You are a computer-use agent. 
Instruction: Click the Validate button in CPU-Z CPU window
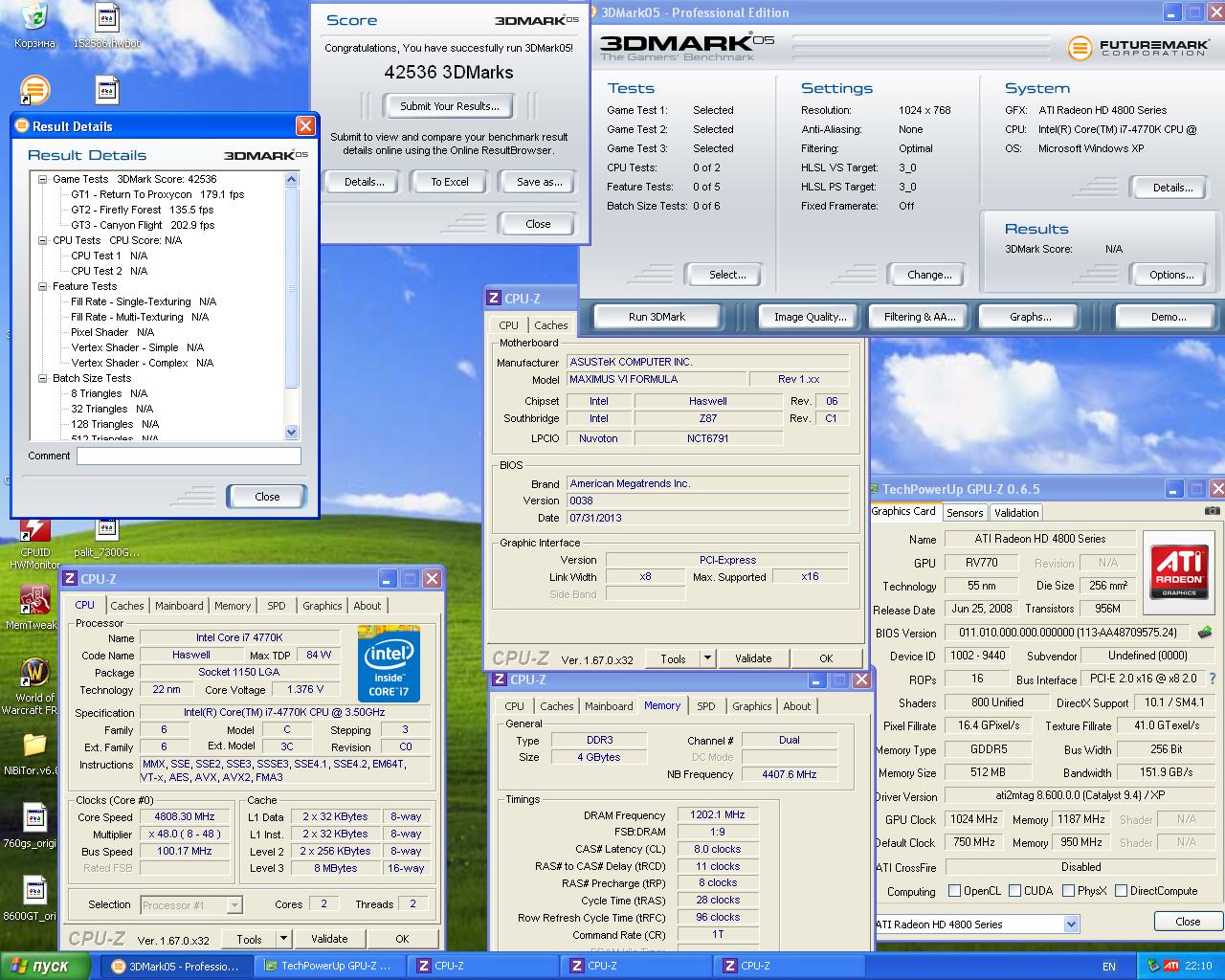(329, 939)
